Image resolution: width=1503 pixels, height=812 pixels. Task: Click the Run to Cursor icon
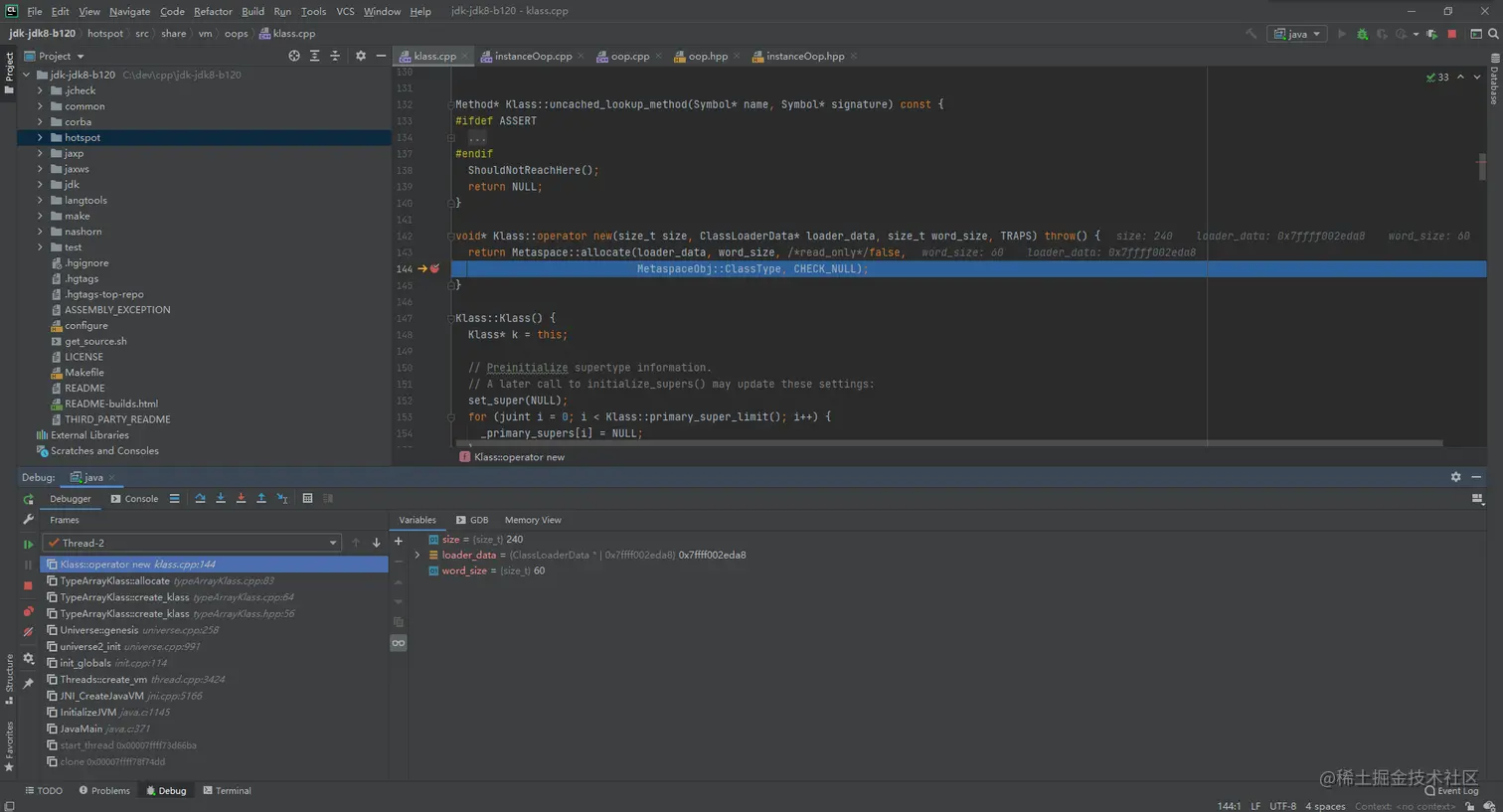282,499
